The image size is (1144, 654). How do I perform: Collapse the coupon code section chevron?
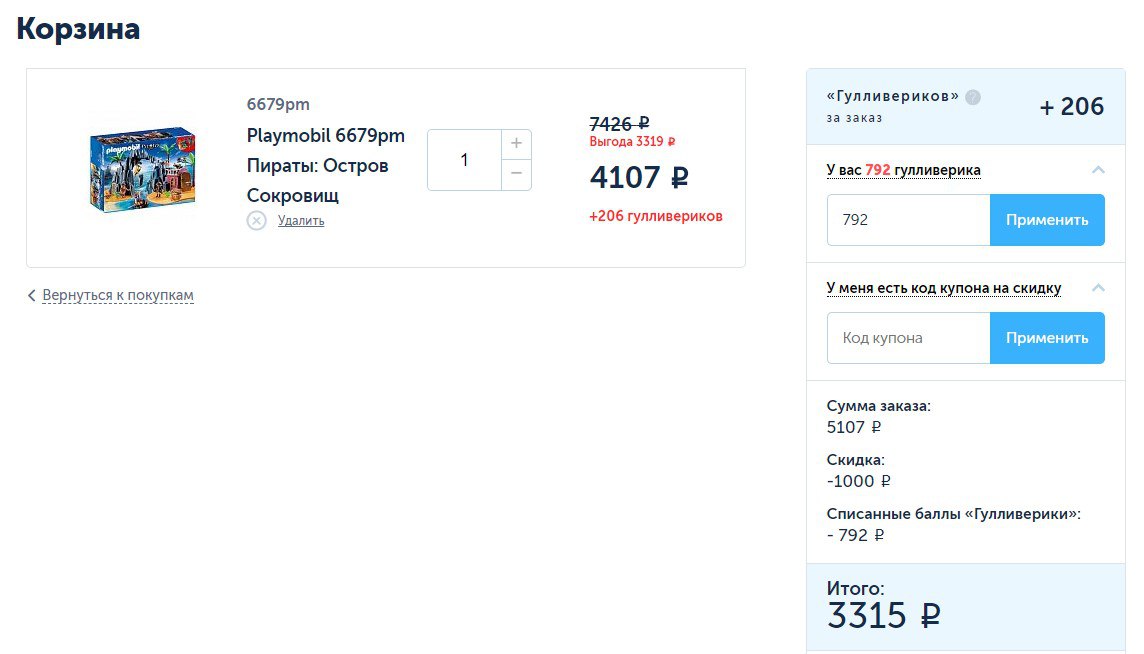click(x=1098, y=288)
